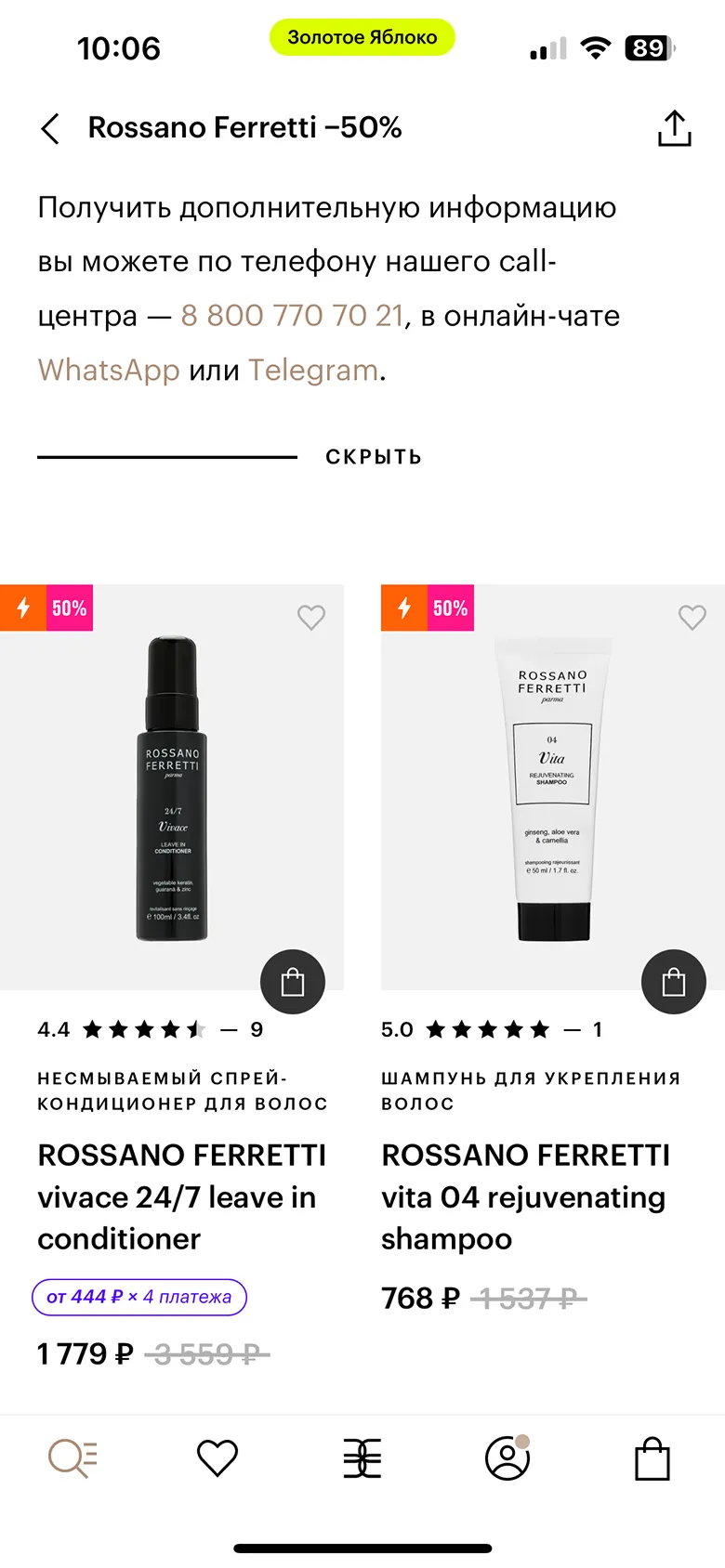Open favorites tab in bottom navigation

(217, 1458)
